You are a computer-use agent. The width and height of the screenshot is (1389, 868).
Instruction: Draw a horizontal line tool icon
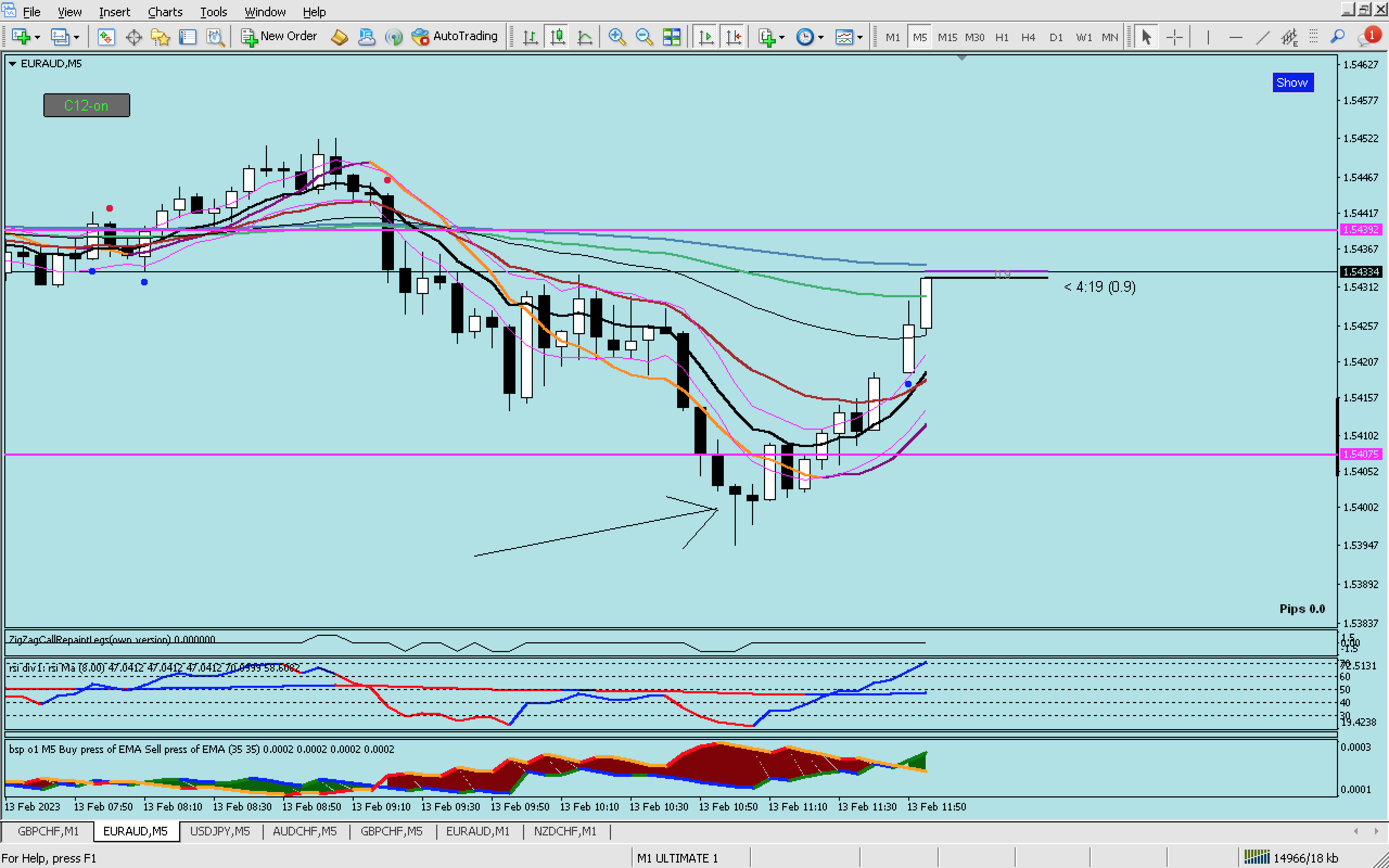point(1235,37)
